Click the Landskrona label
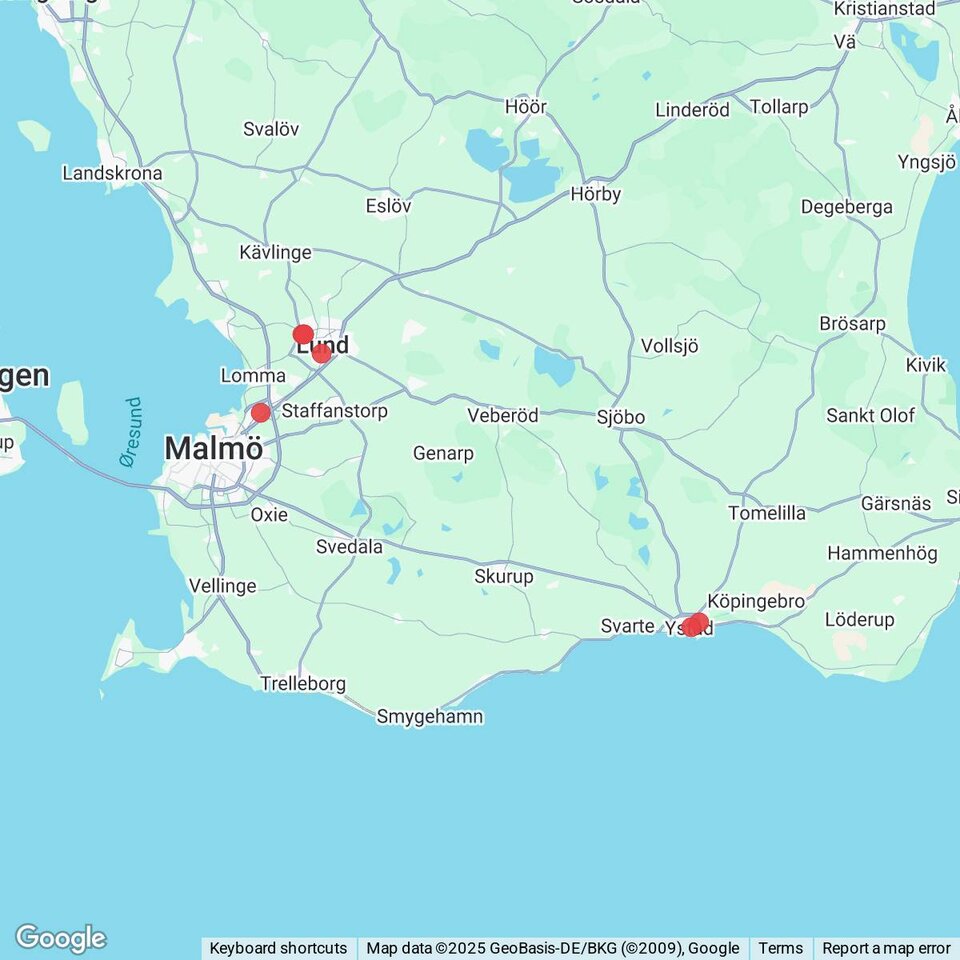Screen dimensions: 960x960 coord(113,173)
